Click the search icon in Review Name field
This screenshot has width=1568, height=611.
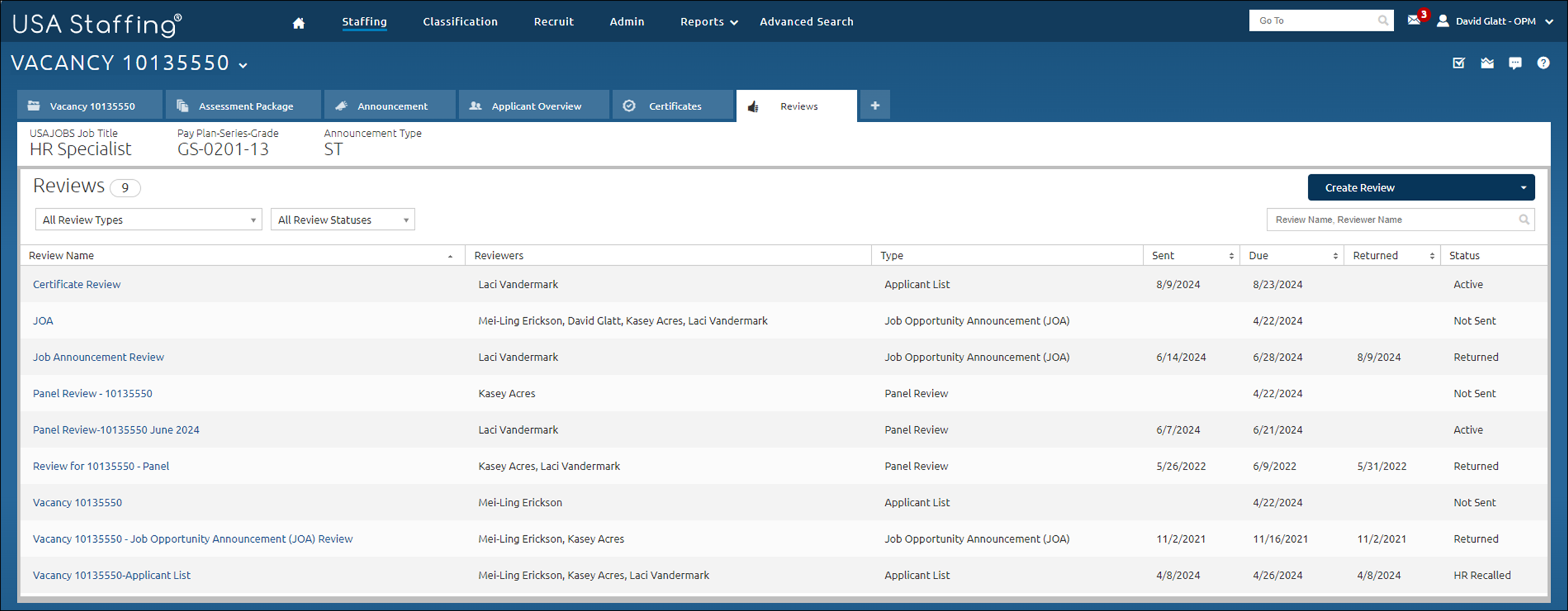click(1525, 219)
